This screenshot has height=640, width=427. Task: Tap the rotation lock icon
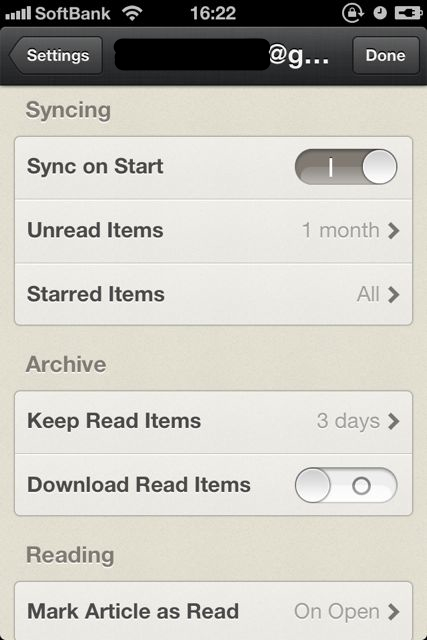352,13
